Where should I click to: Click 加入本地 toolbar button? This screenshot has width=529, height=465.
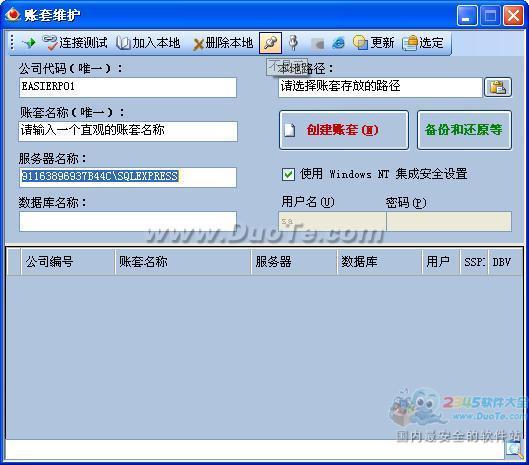[x=148, y=43]
